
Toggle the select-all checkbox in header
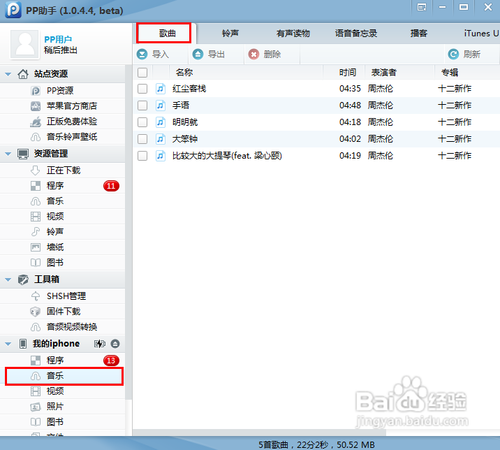pos(142,73)
